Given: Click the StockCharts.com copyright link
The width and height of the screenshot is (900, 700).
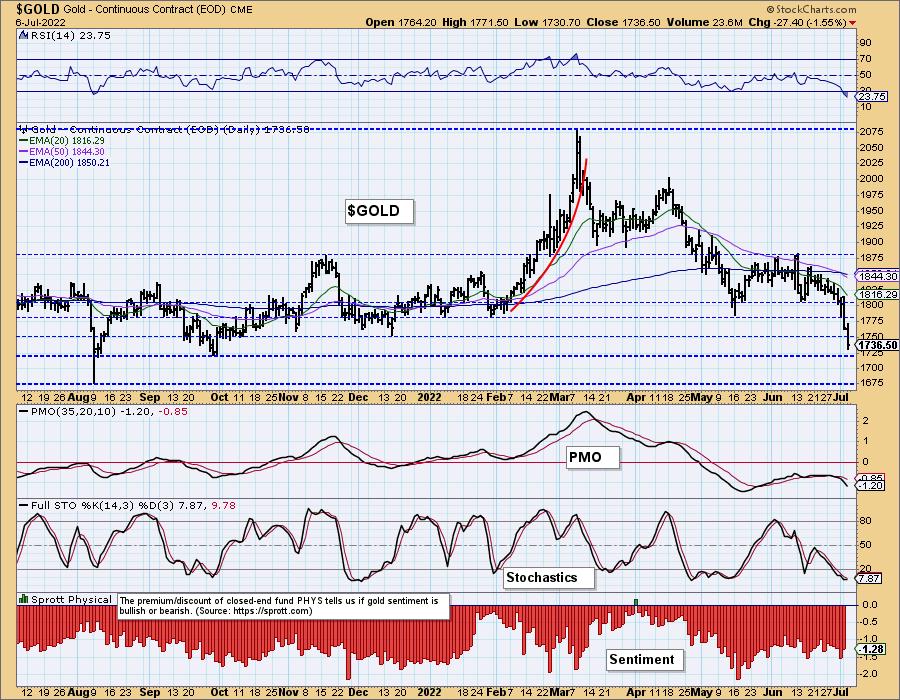Looking at the screenshot, I should click(810, 9).
